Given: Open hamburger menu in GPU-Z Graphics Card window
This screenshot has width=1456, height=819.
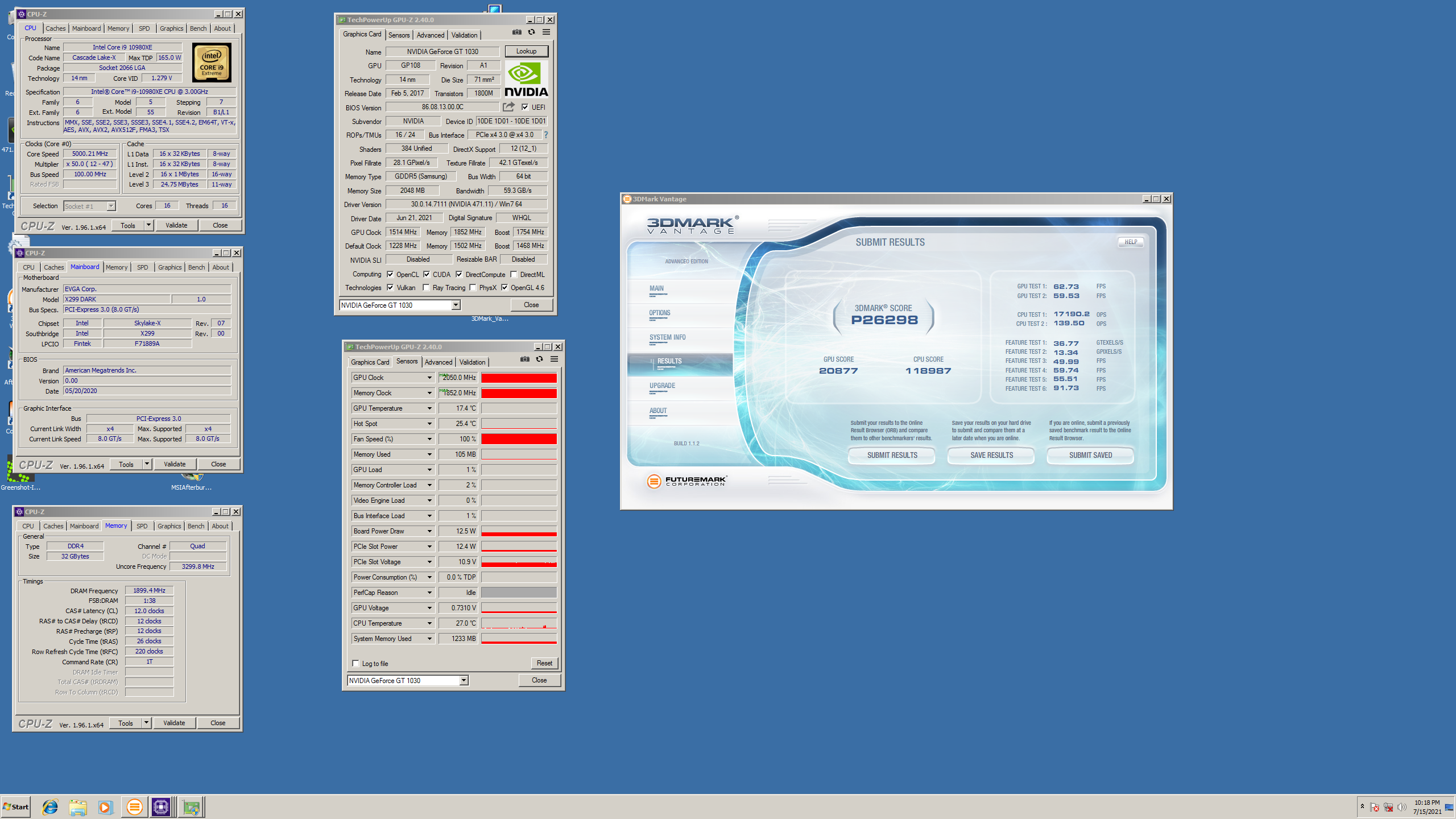Looking at the screenshot, I should tap(546, 32).
